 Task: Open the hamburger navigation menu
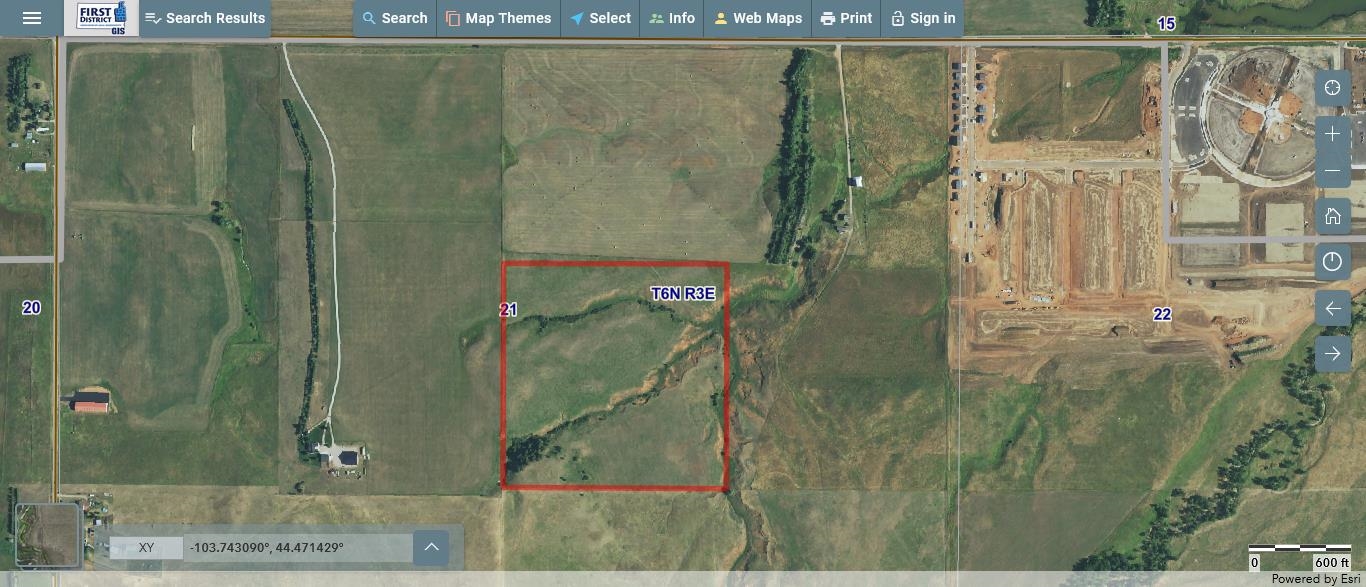tap(31, 17)
